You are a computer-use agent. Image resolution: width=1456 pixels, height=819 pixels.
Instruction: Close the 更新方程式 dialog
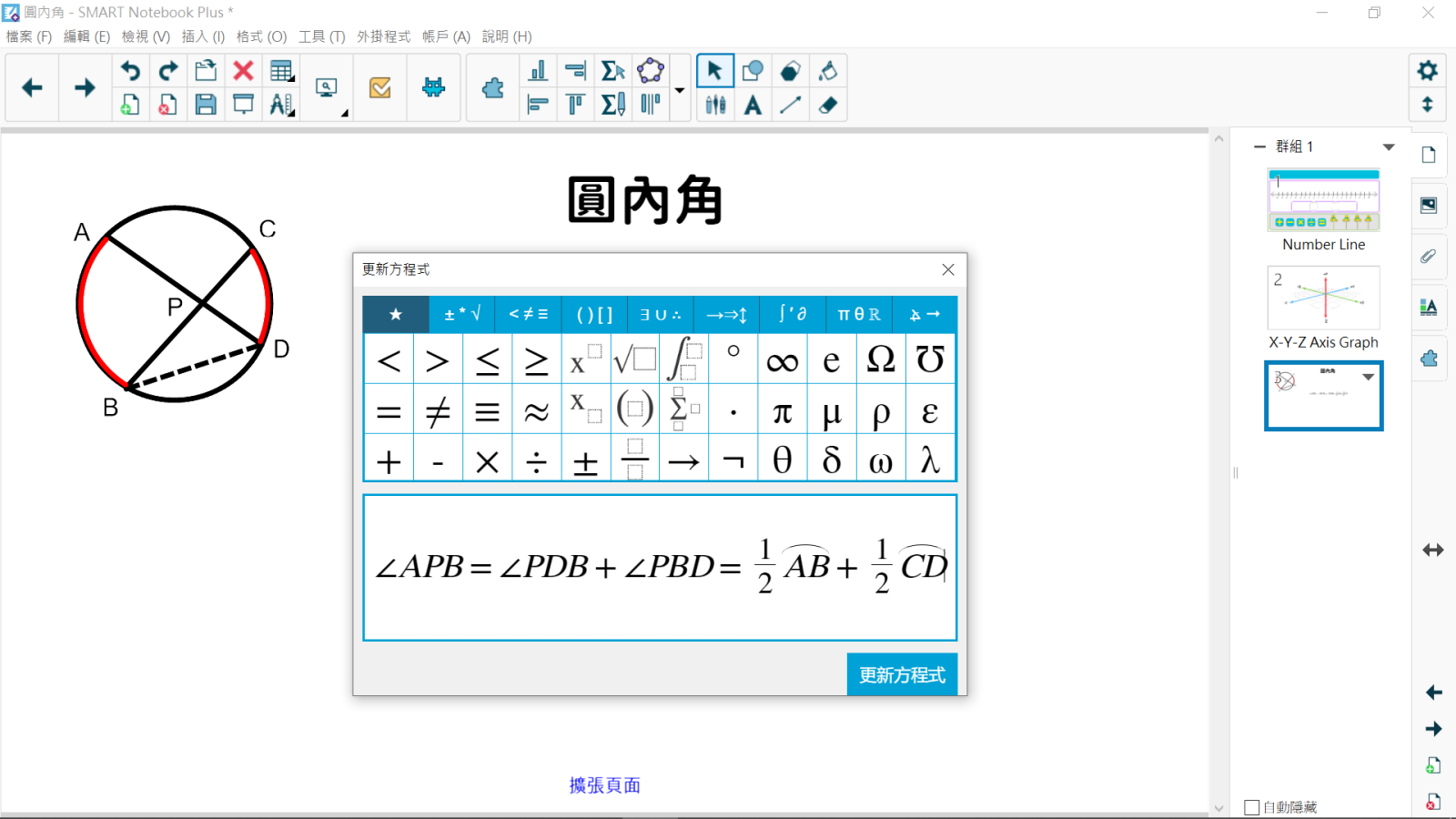point(948,269)
